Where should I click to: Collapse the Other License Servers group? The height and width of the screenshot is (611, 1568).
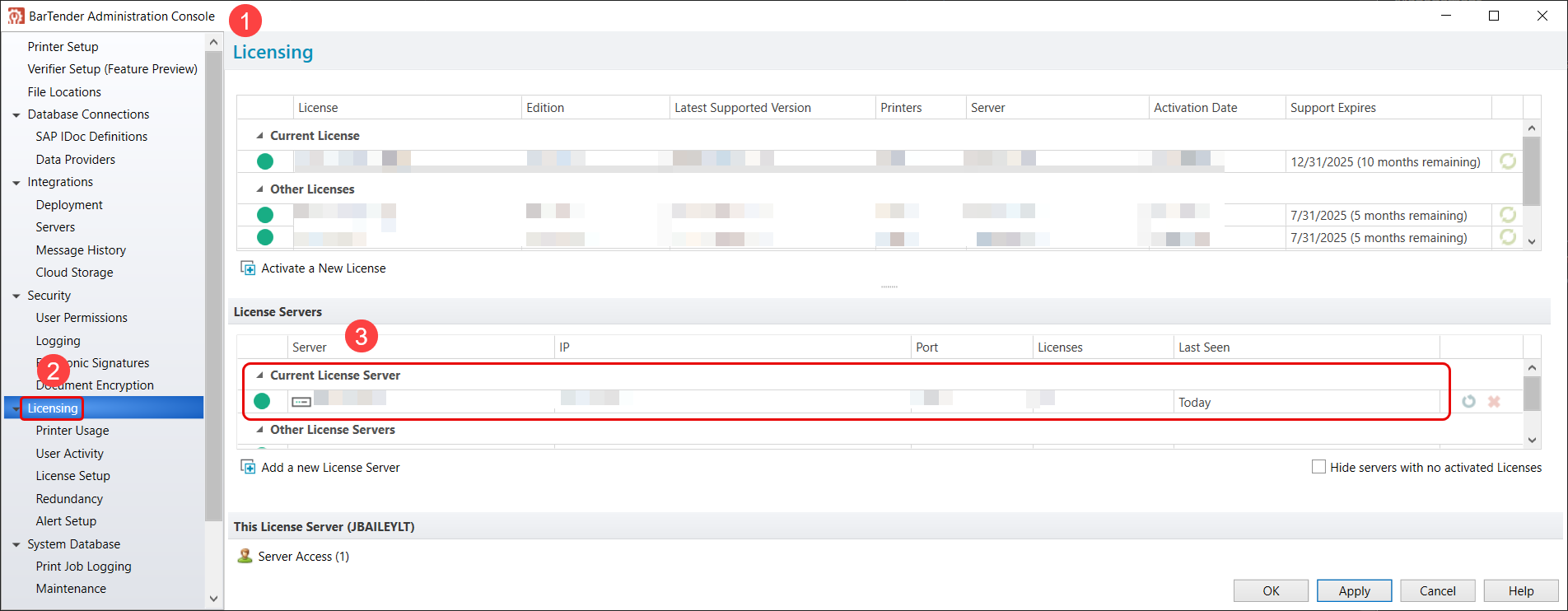[259, 430]
